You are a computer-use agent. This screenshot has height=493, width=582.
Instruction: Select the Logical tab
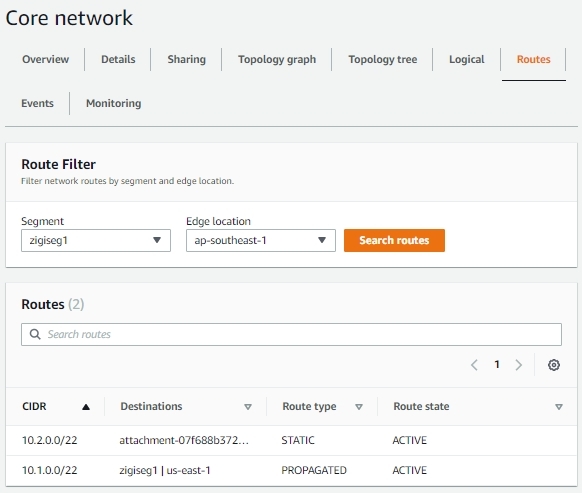pyautogui.click(x=467, y=59)
